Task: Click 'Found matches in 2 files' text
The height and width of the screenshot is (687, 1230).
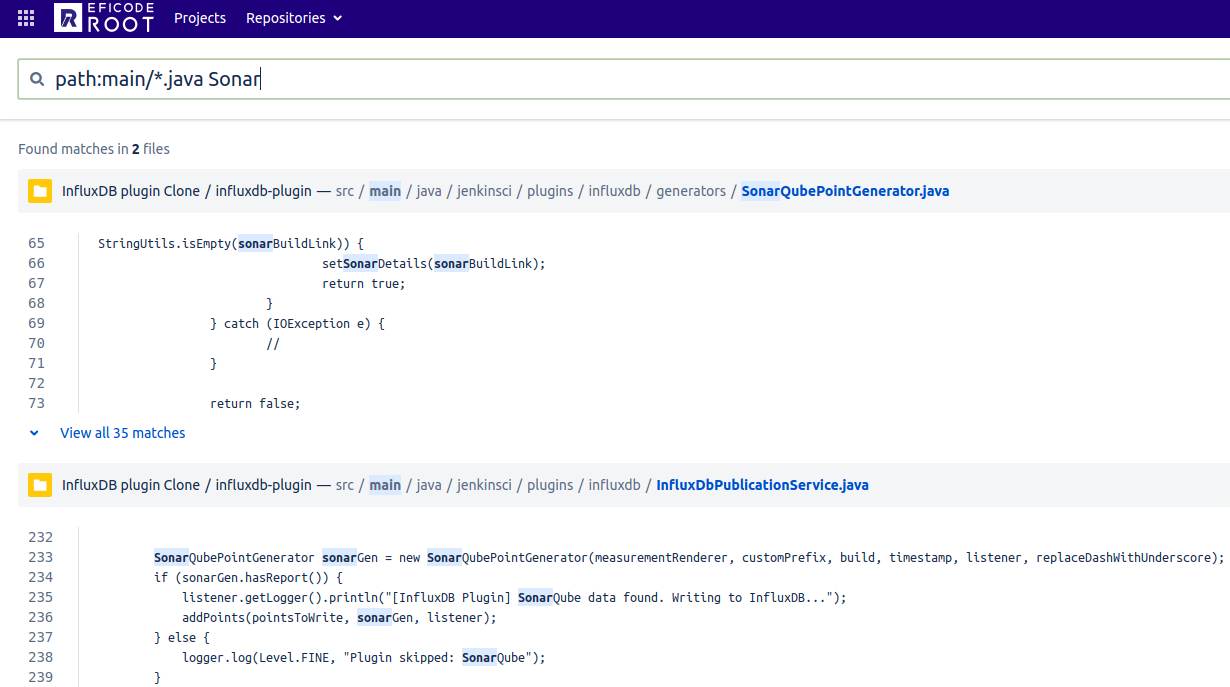Action: [x=94, y=149]
